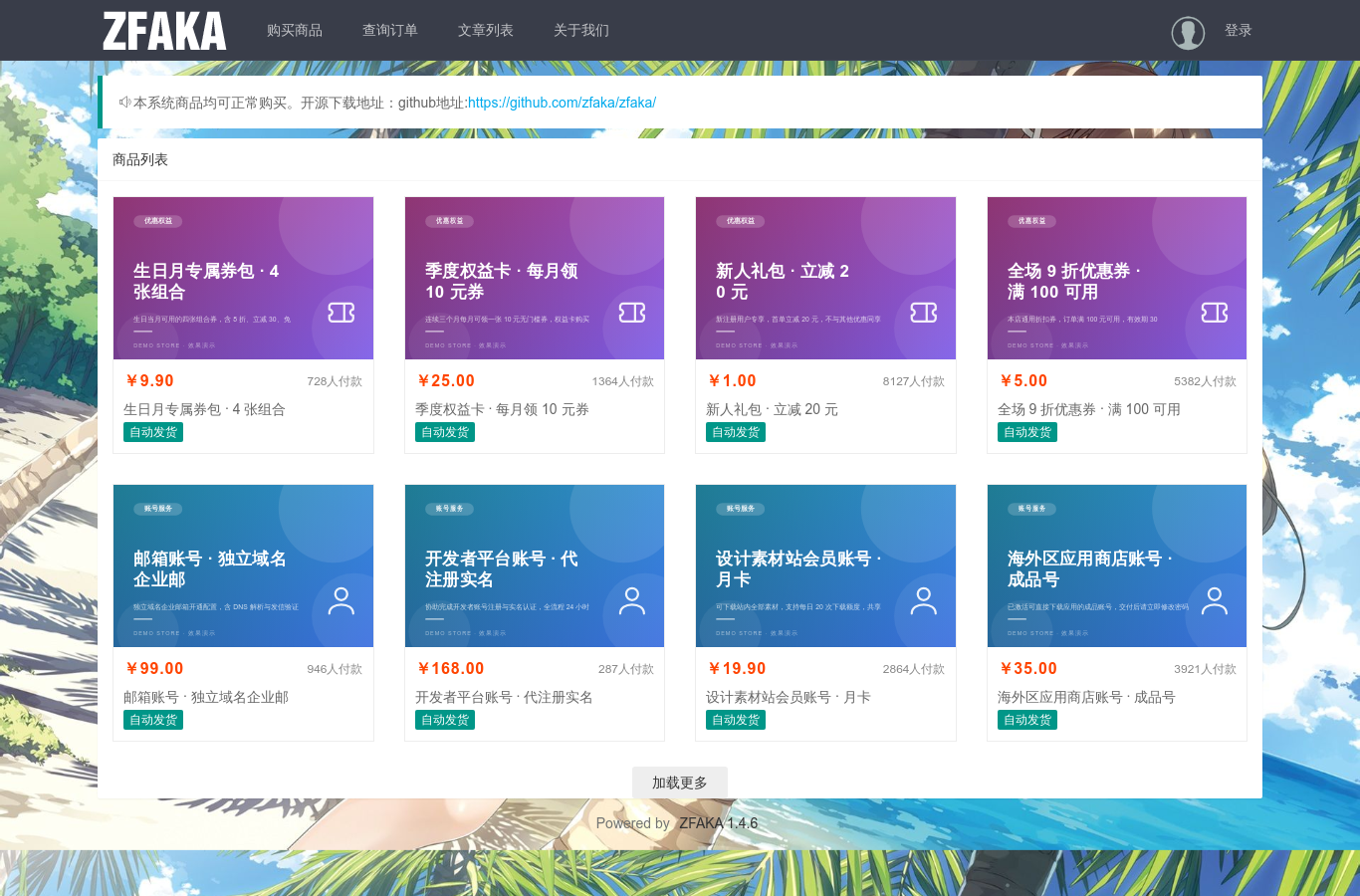This screenshot has height=896, width=1360.
Task: Click coupon icon on birthday voucher card
Action: click(341, 313)
